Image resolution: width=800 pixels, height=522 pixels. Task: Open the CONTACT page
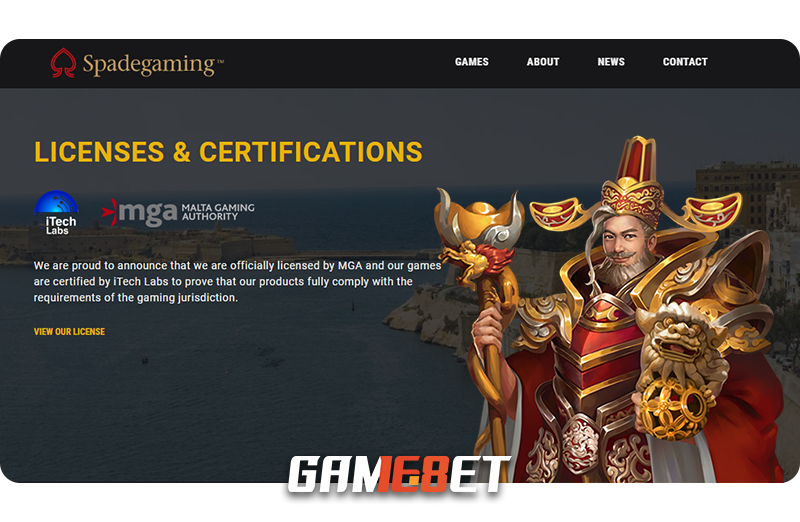(685, 62)
